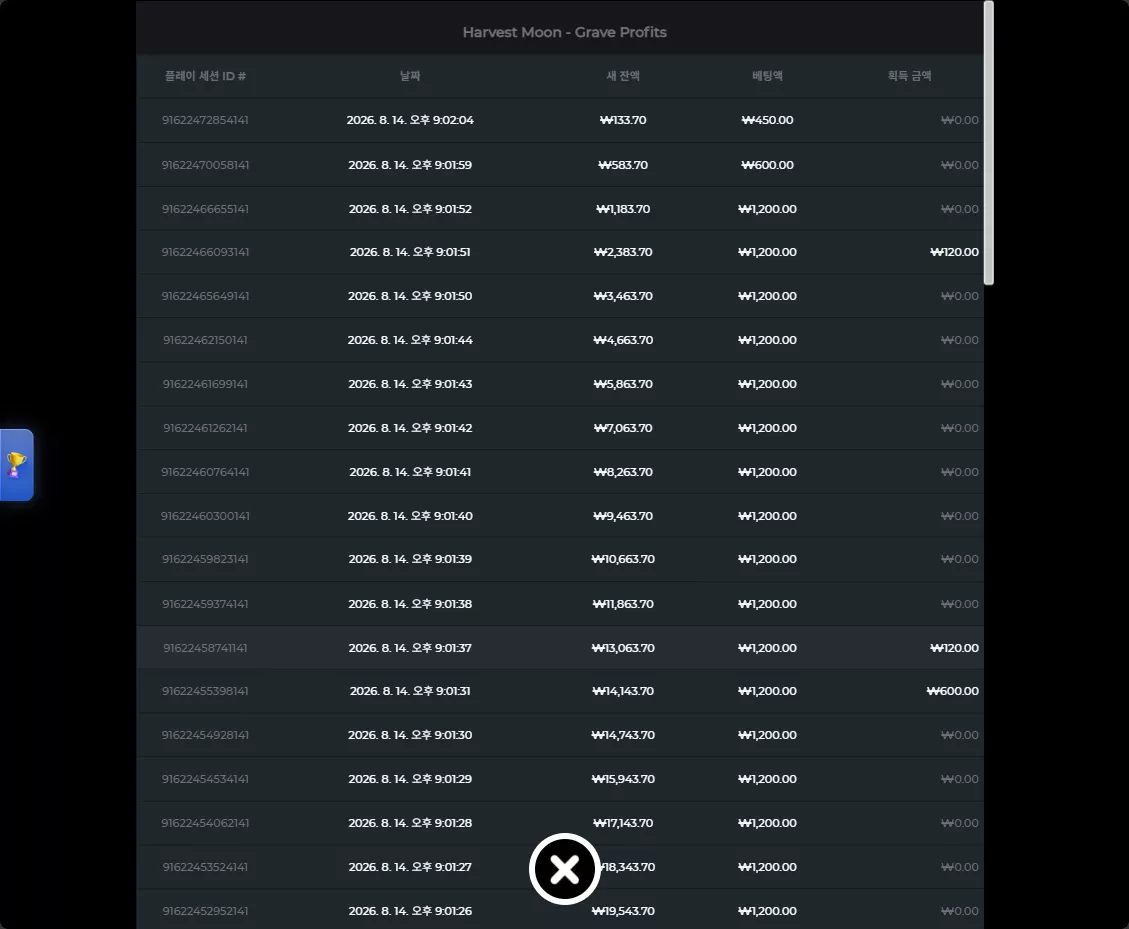Select session ID 9162247005814​1
Viewport: 1129px width, 929px height.
click(205, 165)
